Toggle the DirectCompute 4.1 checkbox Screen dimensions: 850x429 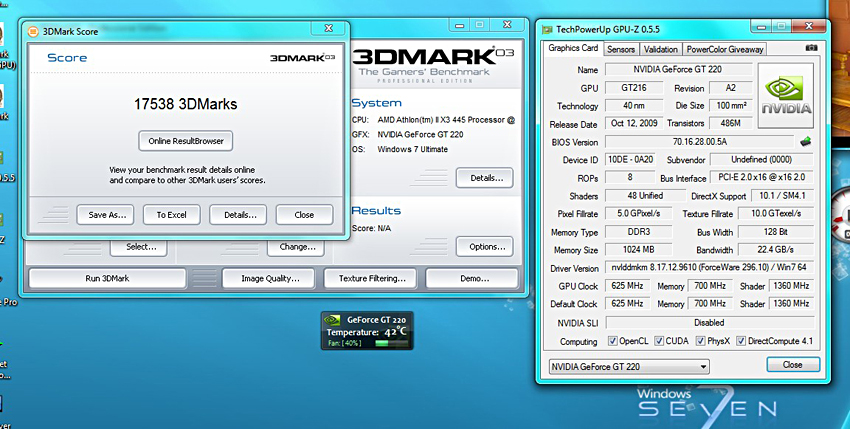(x=741, y=341)
